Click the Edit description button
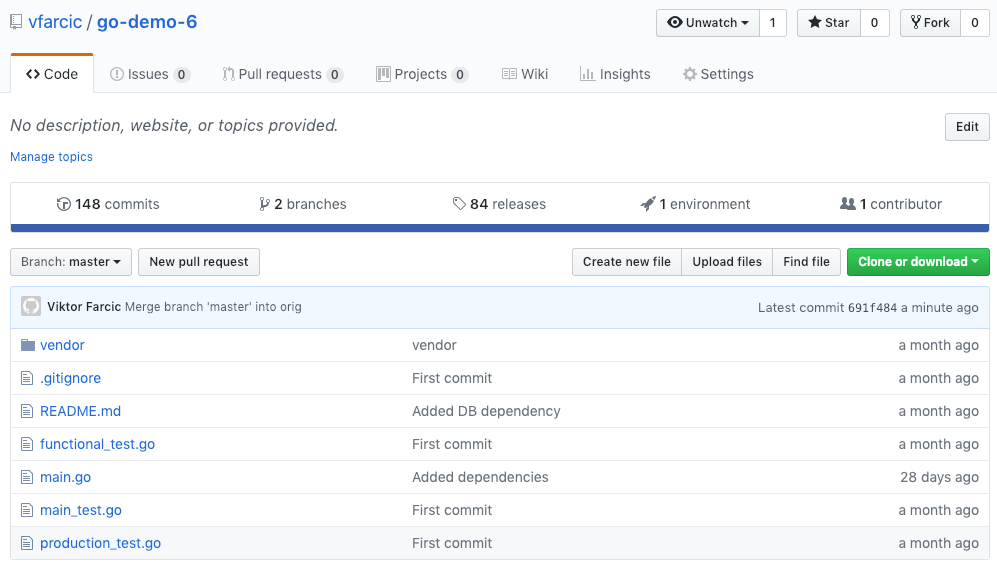 [x=967, y=127]
